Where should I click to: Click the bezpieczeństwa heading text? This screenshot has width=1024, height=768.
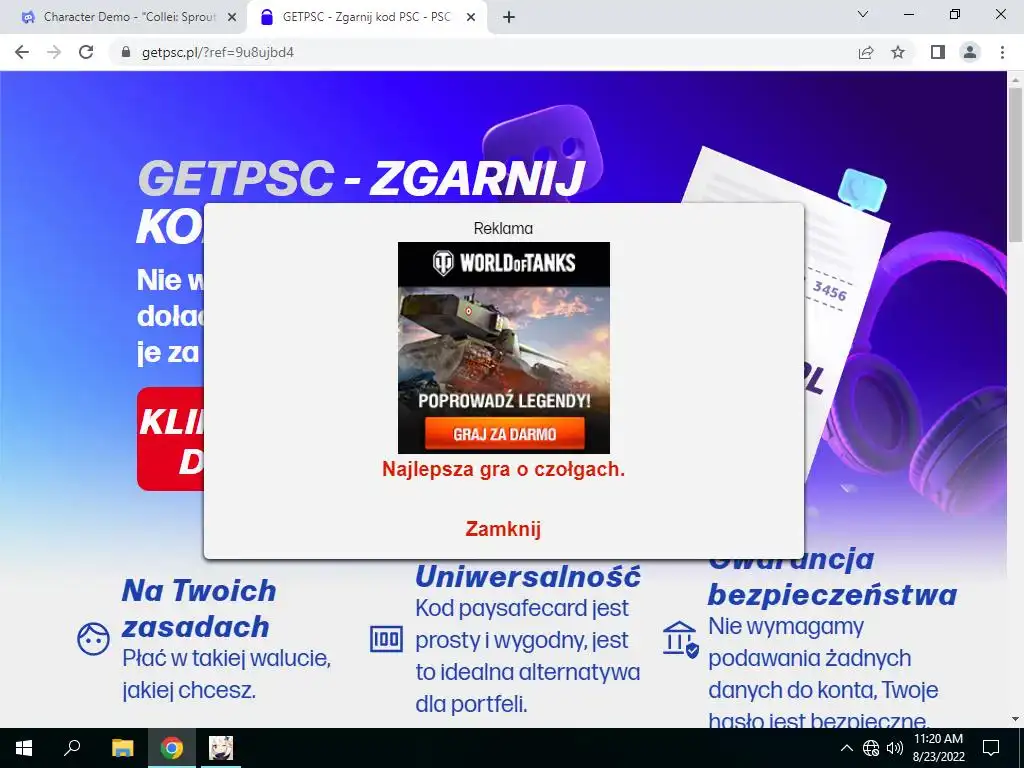pos(833,595)
